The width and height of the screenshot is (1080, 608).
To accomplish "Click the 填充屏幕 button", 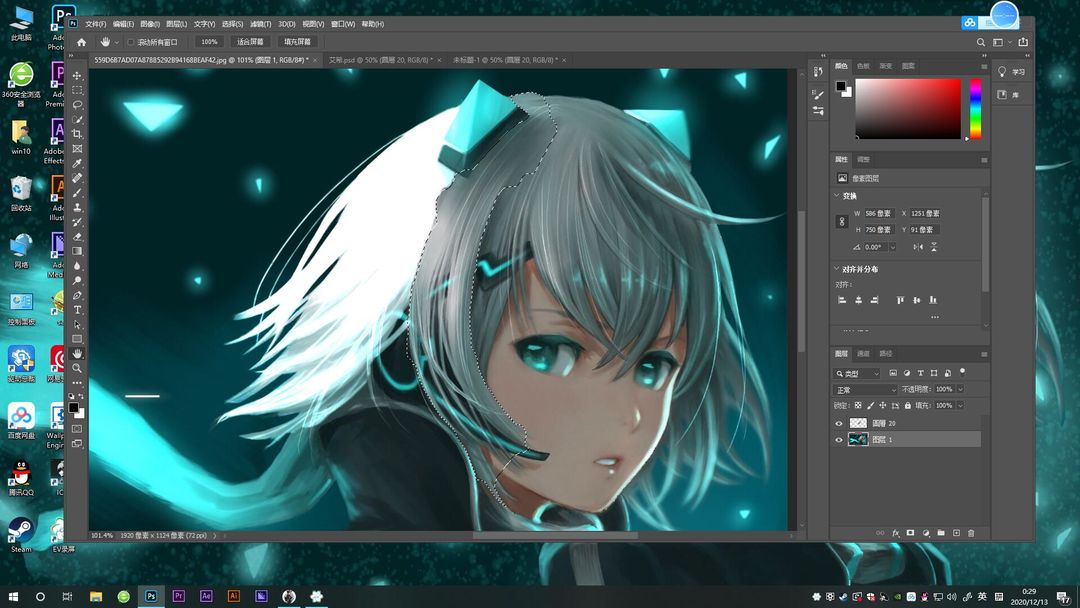I will [298, 42].
